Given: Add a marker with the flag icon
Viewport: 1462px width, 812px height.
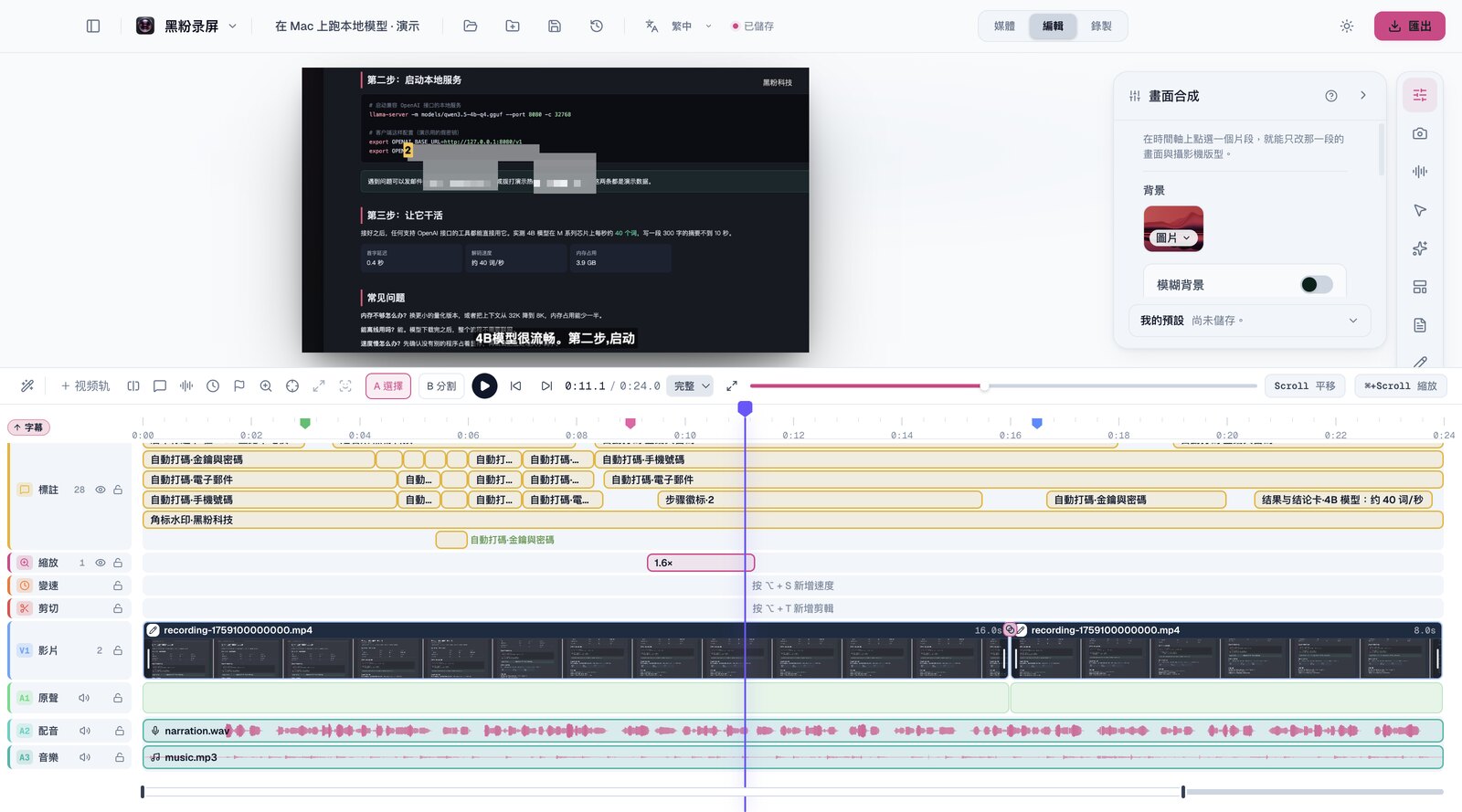Looking at the screenshot, I should coord(239,386).
